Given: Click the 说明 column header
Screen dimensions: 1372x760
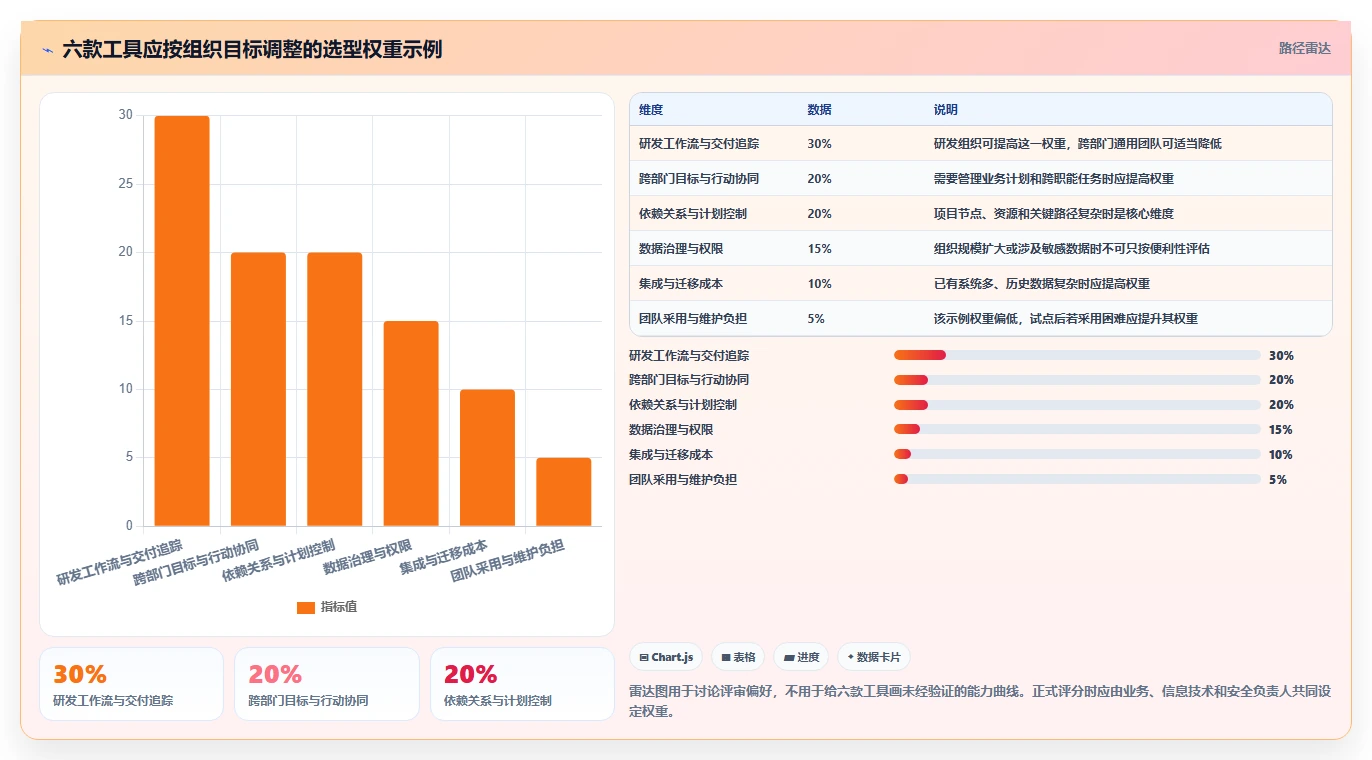Looking at the screenshot, I should tap(946, 110).
